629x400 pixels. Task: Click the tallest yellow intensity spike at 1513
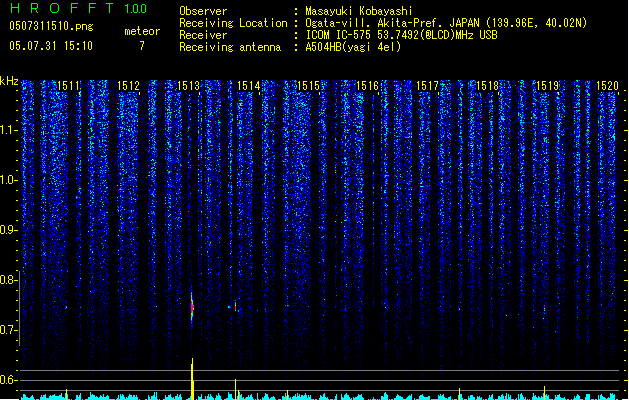click(x=193, y=379)
